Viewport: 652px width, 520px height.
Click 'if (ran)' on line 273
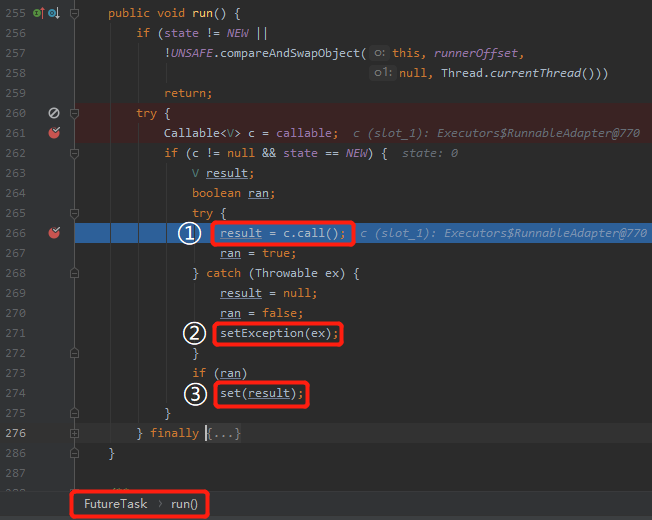[220, 373]
